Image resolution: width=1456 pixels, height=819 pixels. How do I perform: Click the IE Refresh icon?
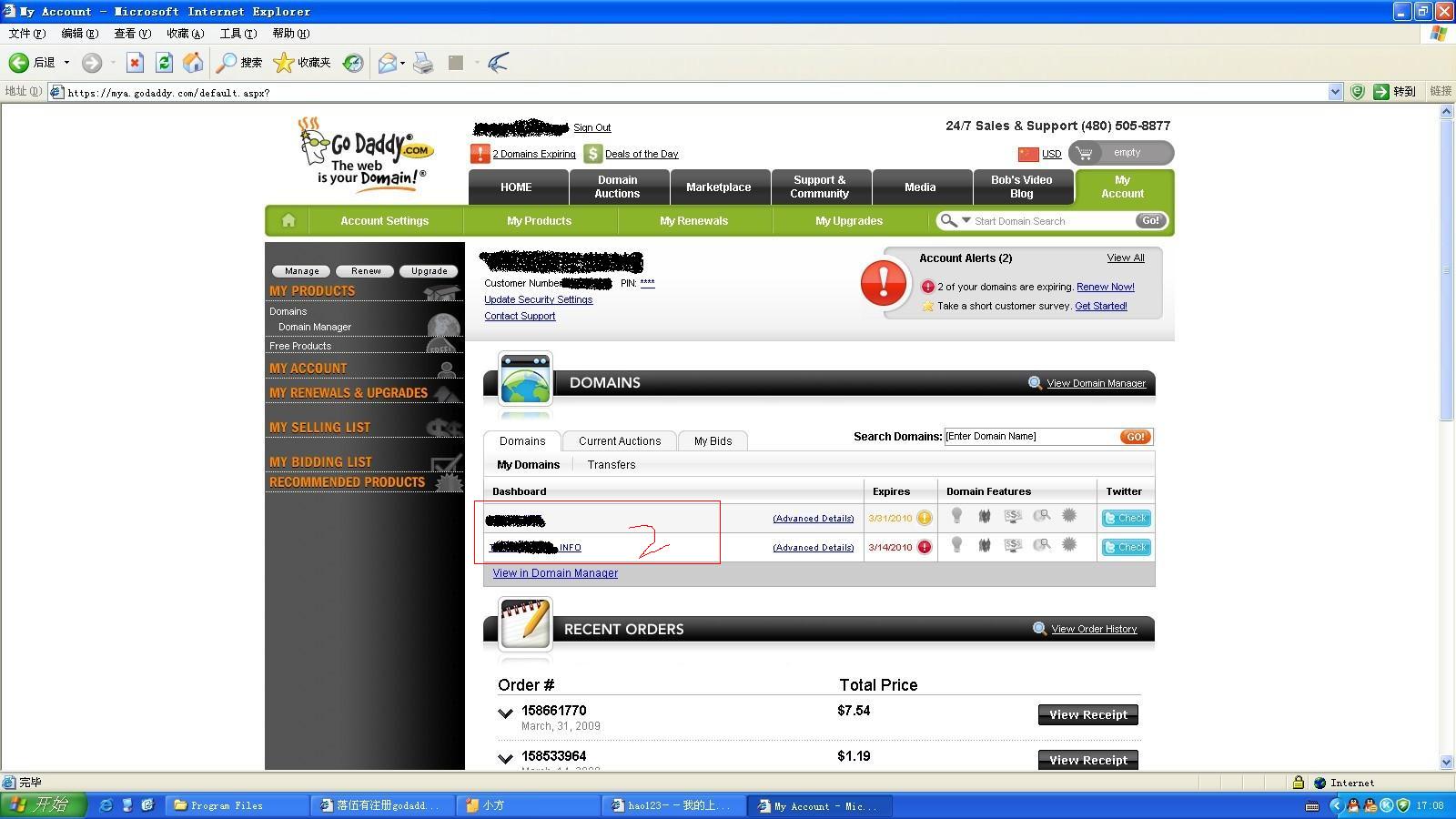tap(164, 63)
